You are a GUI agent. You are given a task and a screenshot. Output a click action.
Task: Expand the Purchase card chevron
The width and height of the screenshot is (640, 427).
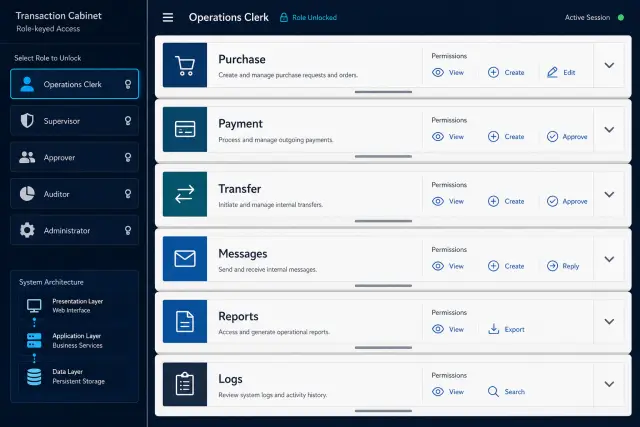(x=609, y=65)
